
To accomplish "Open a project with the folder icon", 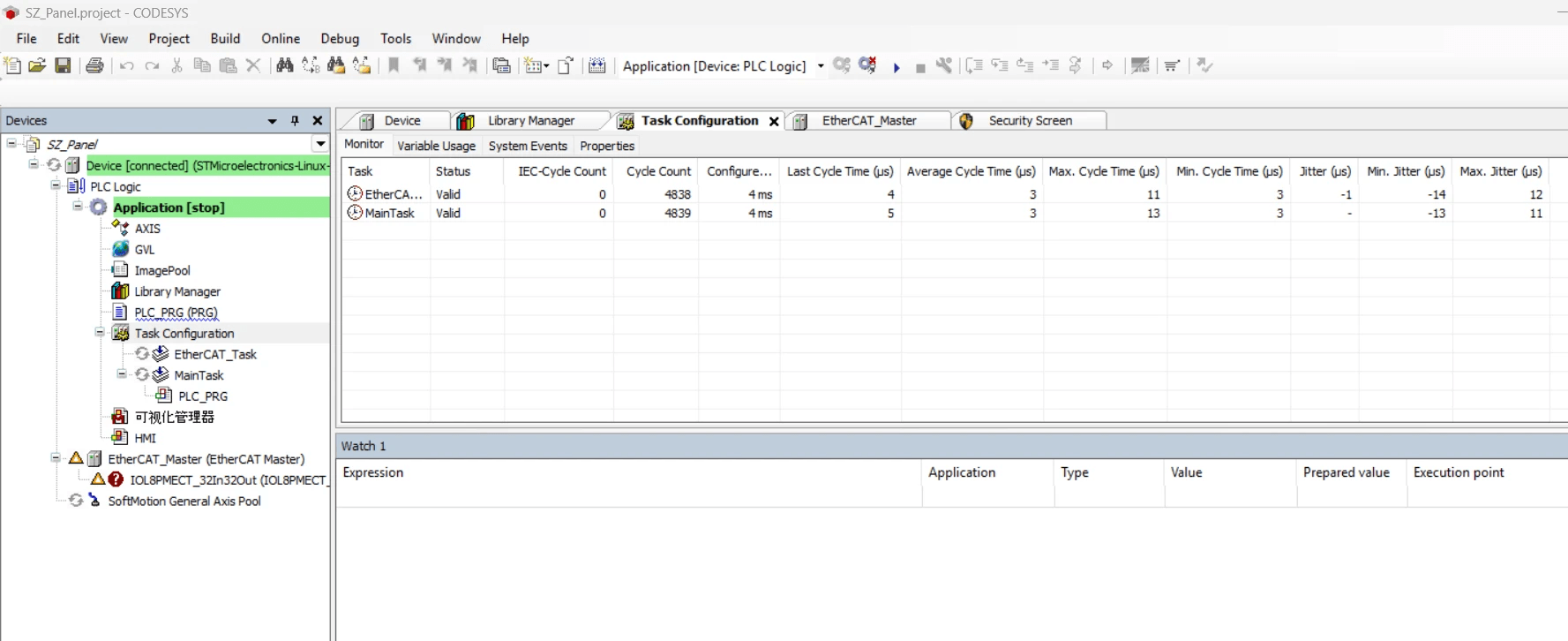I will 37,65.
